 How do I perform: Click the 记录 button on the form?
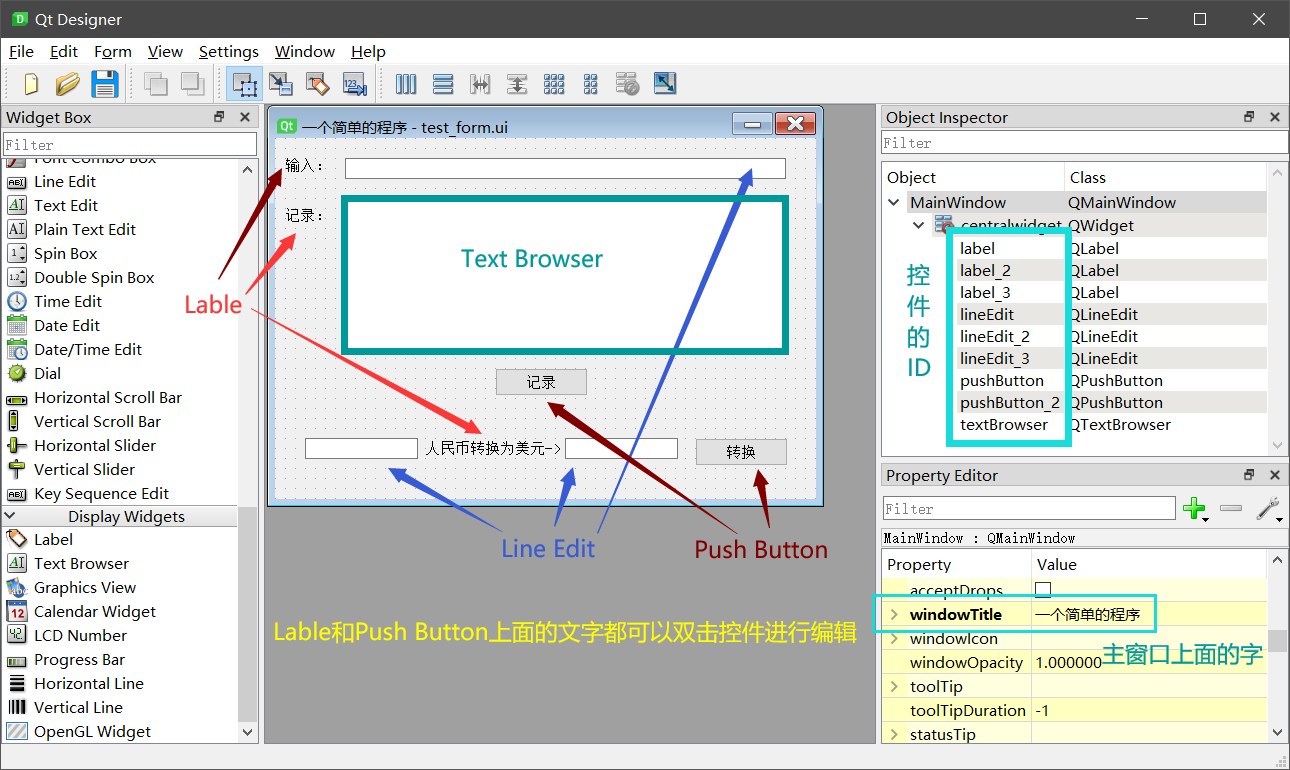(540, 381)
